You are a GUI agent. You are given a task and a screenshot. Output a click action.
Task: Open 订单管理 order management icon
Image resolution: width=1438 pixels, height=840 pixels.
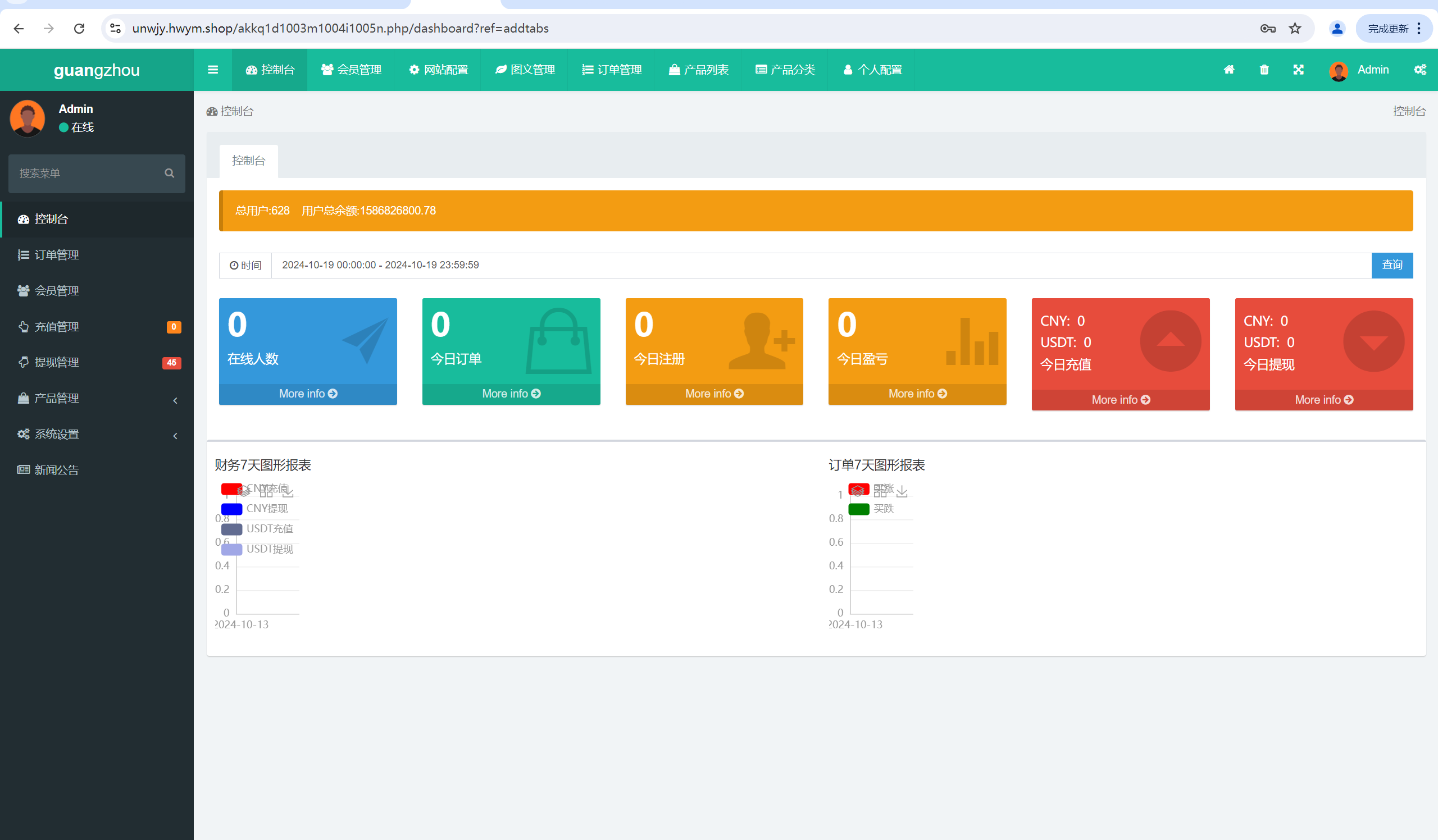pyautogui.click(x=22, y=254)
